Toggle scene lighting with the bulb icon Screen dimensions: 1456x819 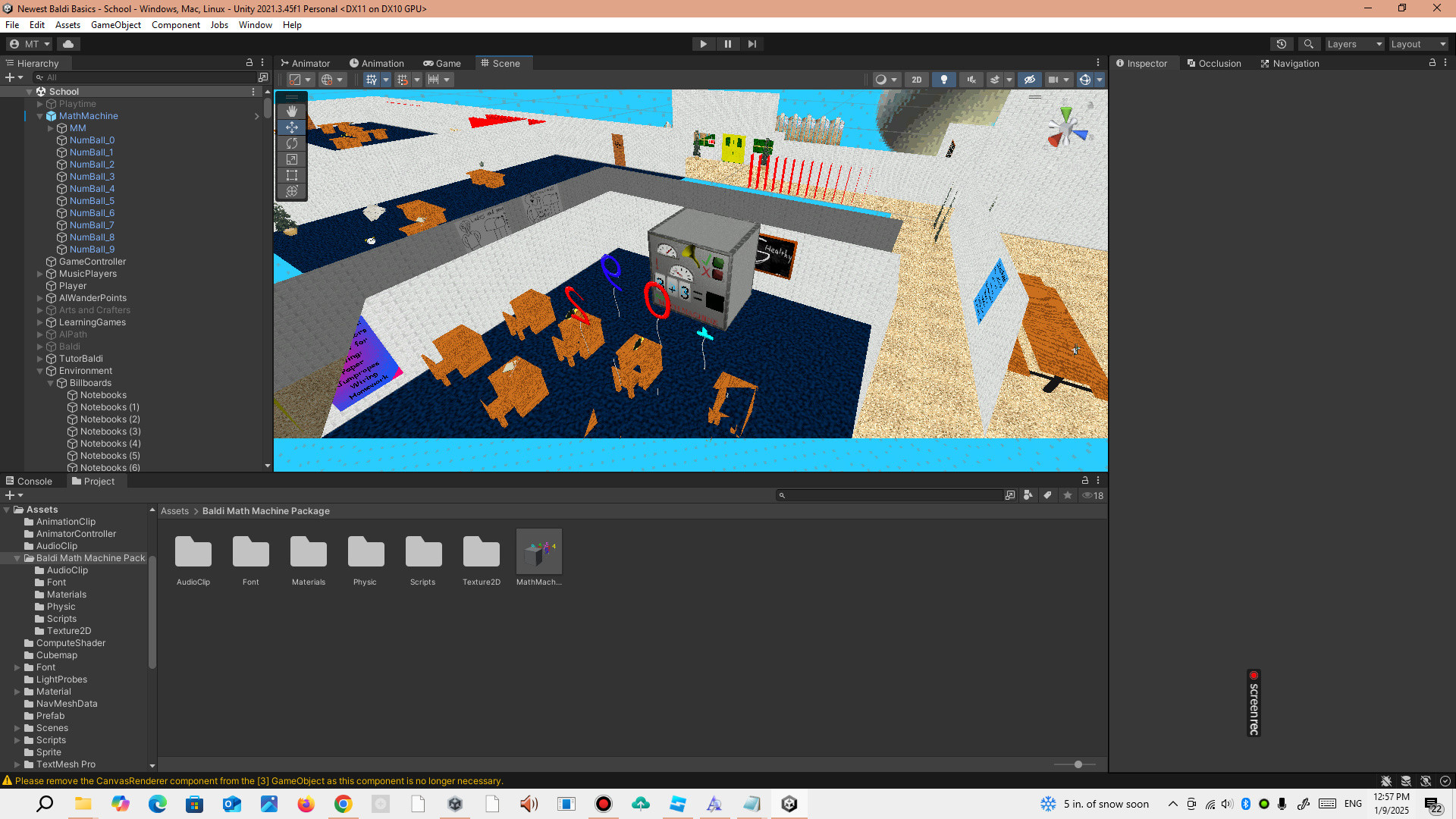[x=944, y=80]
